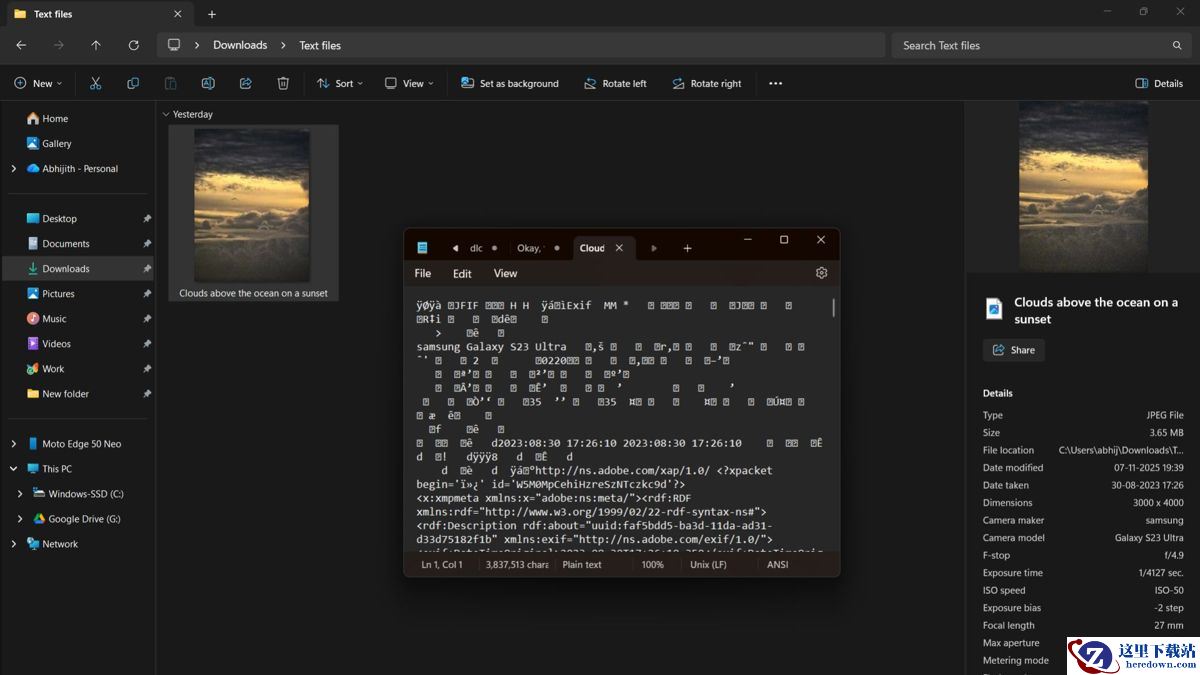Expand the Windows-SSD (C:) drive tree
This screenshot has width=1200, height=675.
click(20, 494)
